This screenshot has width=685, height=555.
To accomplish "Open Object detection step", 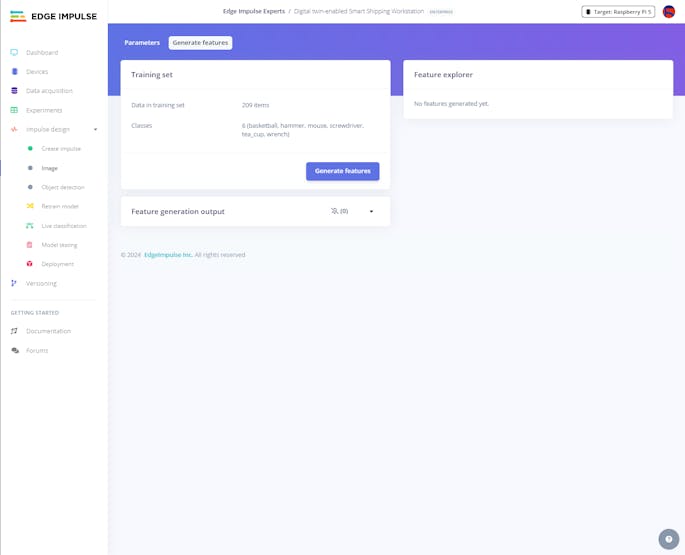I will point(63,187).
